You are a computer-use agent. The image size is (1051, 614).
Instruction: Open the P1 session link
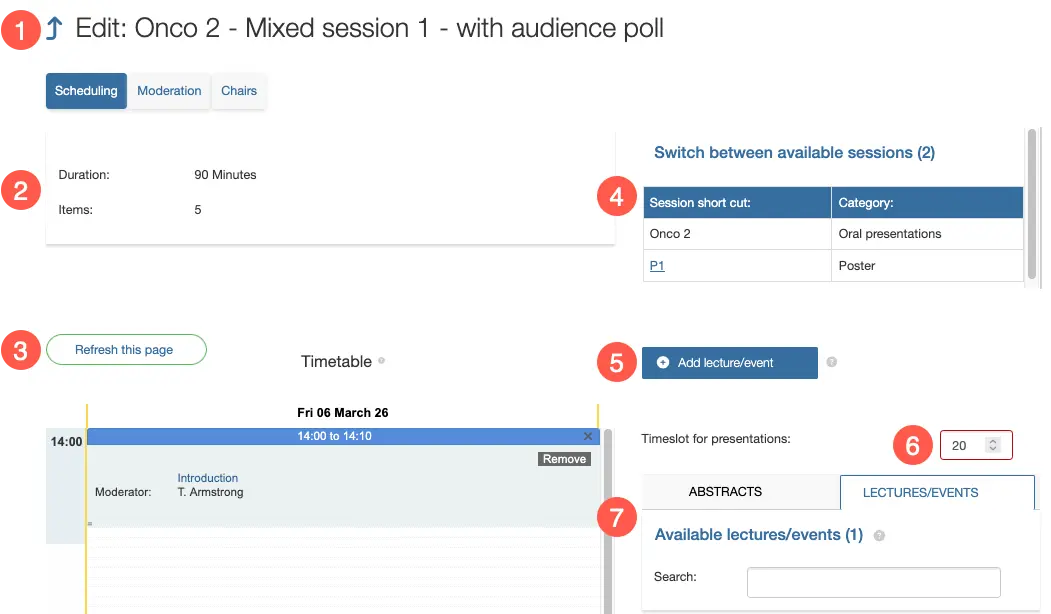(657, 266)
